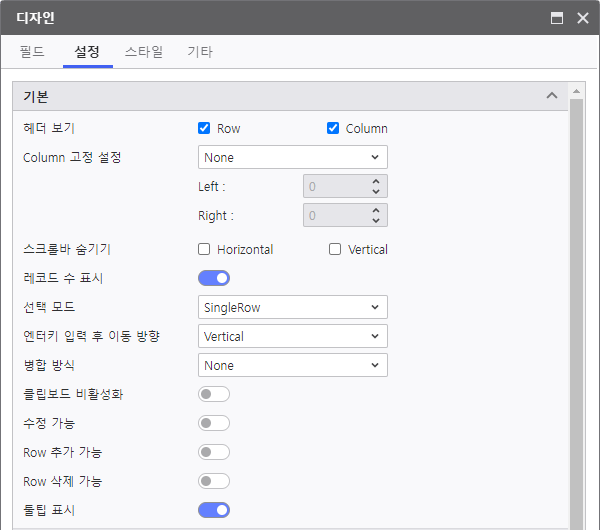Image resolution: width=600 pixels, height=530 pixels.
Task: Close the 디자인 dialog
Action: [x=583, y=18]
